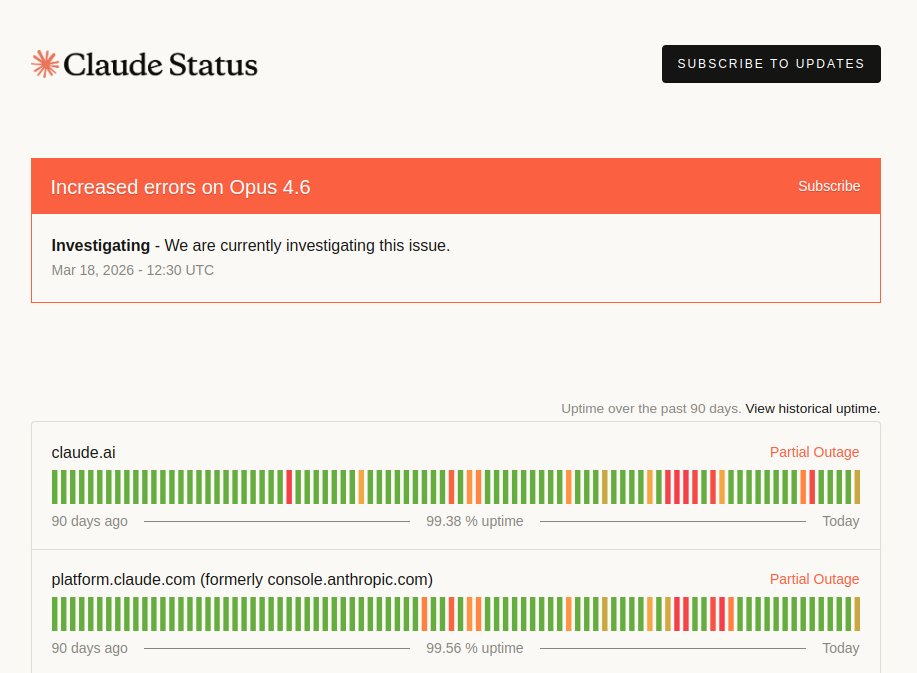917x673 pixels.
Task: Click the Subscribe to Updates button
Action: click(x=771, y=64)
